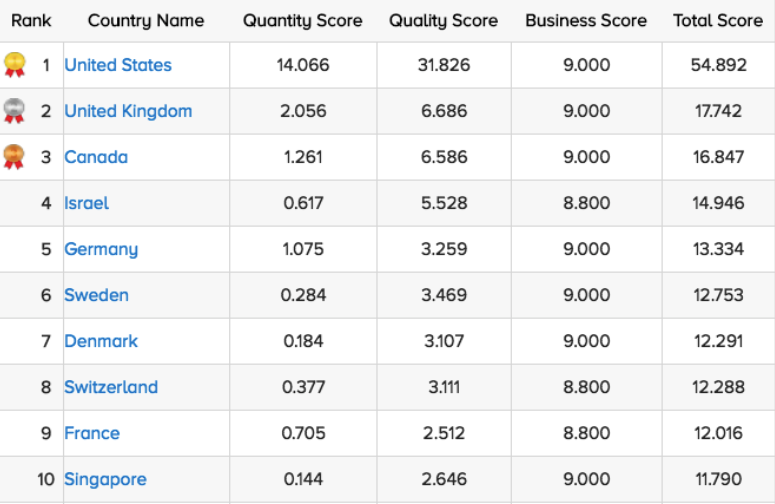
Task: Follow the Canada link
Action: [96, 157]
